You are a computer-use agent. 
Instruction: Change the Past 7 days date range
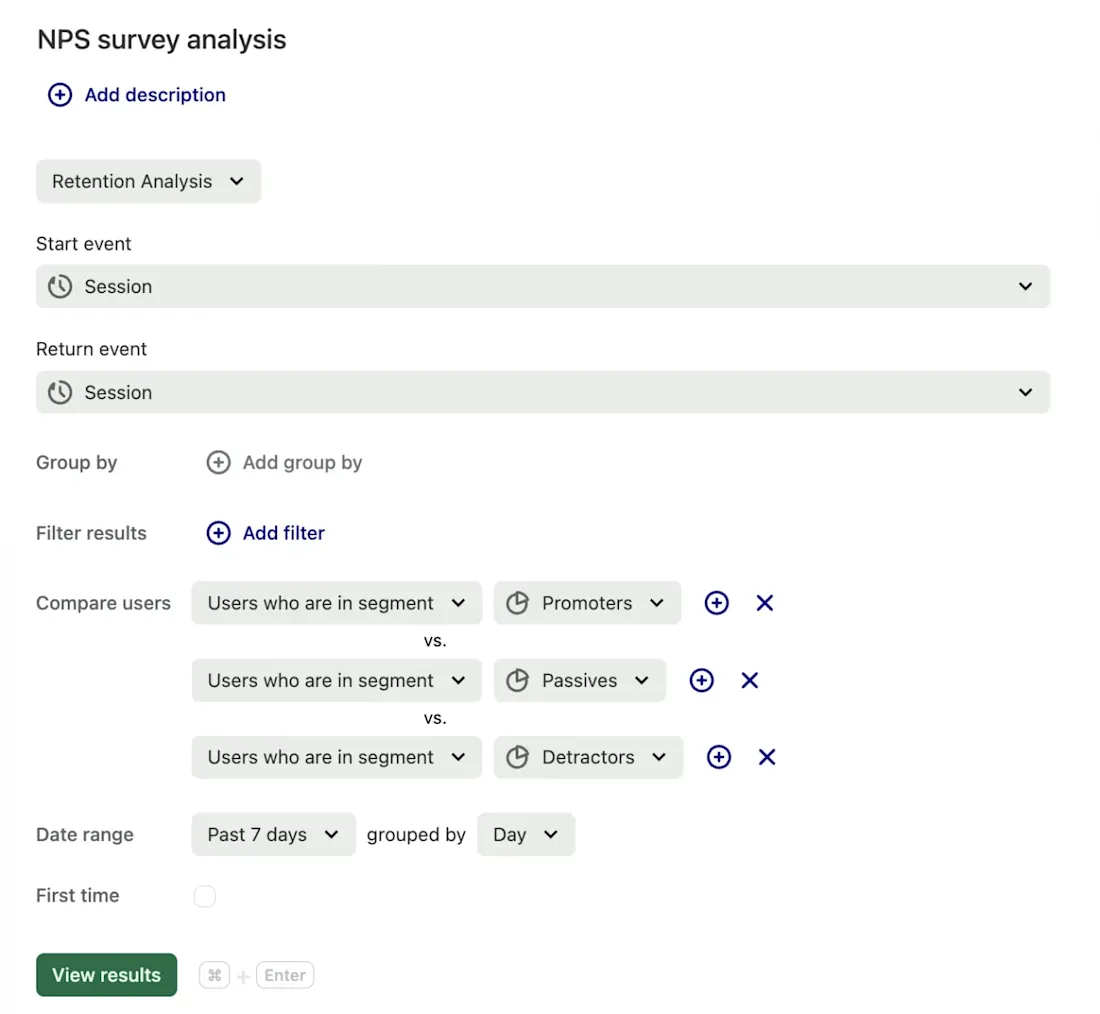click(273, 835)
